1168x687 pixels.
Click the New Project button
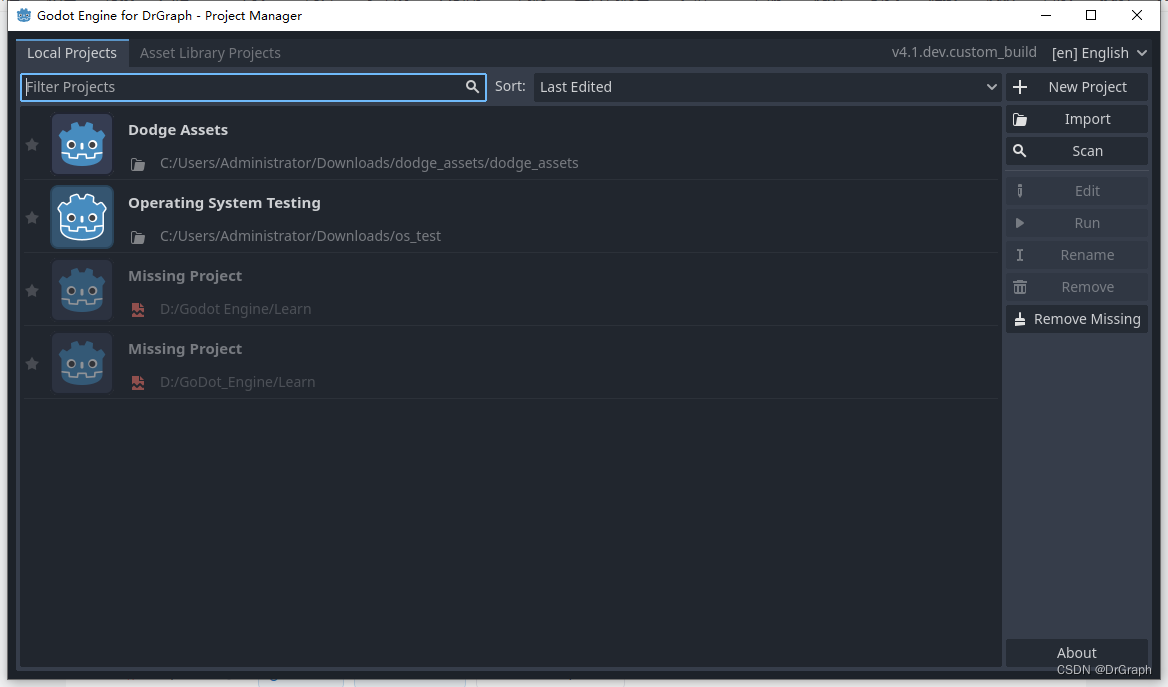1076,87
